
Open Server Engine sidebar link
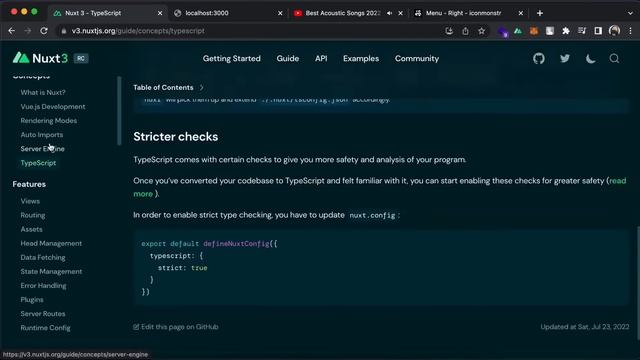click(x=42, y=149)
